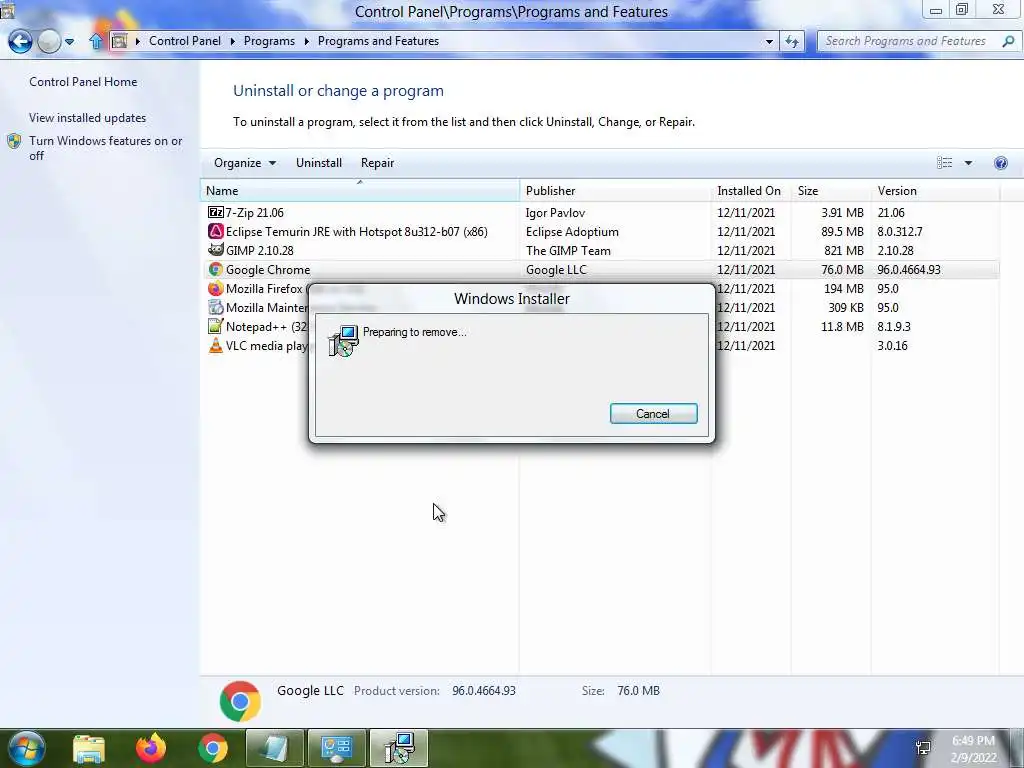Click Programs in the breadcrumb path

(x=269, y=41)
